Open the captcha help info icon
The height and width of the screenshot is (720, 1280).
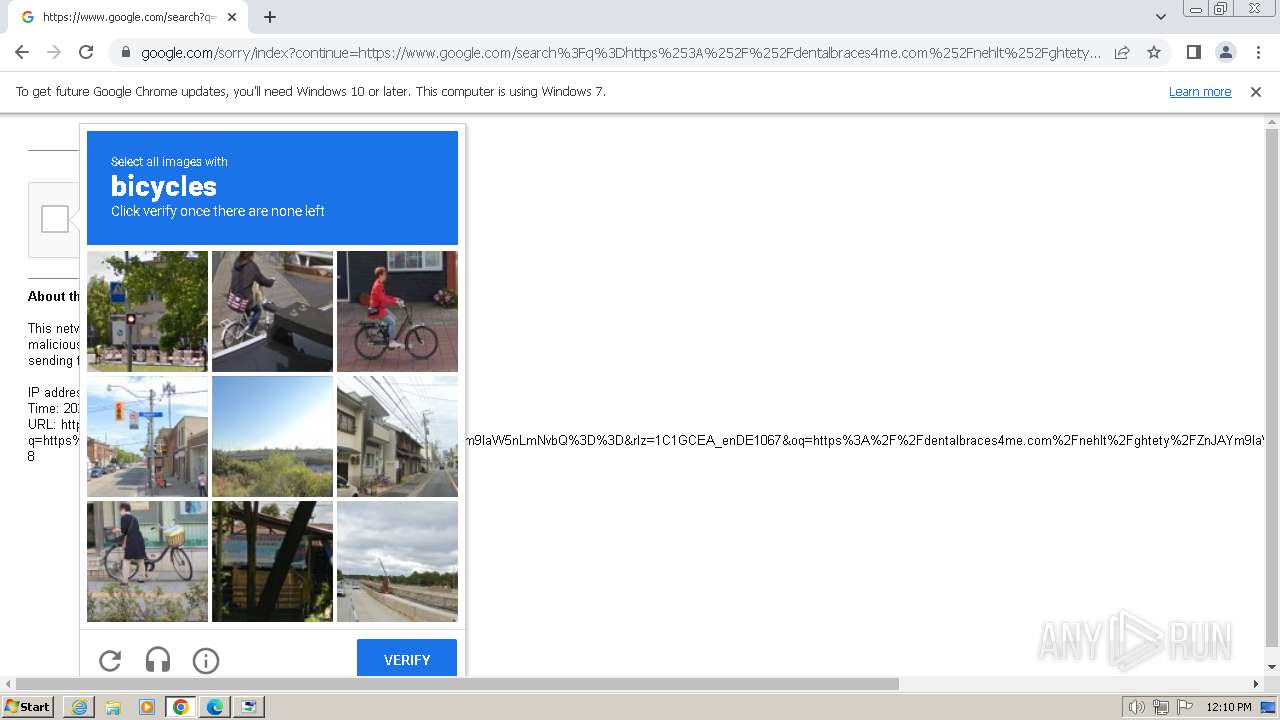[x=206, y=660]
